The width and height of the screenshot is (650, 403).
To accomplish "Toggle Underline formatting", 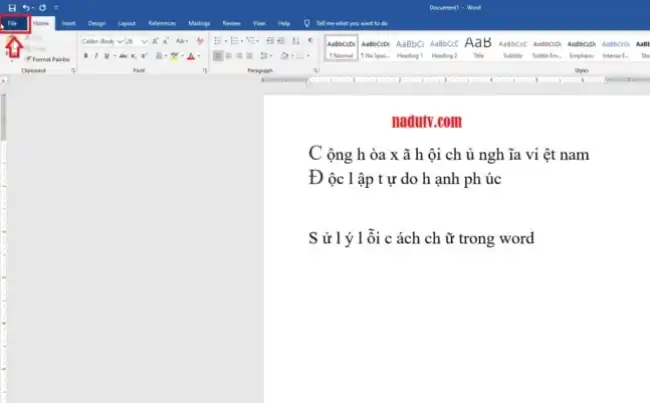I will click(107, 56).
